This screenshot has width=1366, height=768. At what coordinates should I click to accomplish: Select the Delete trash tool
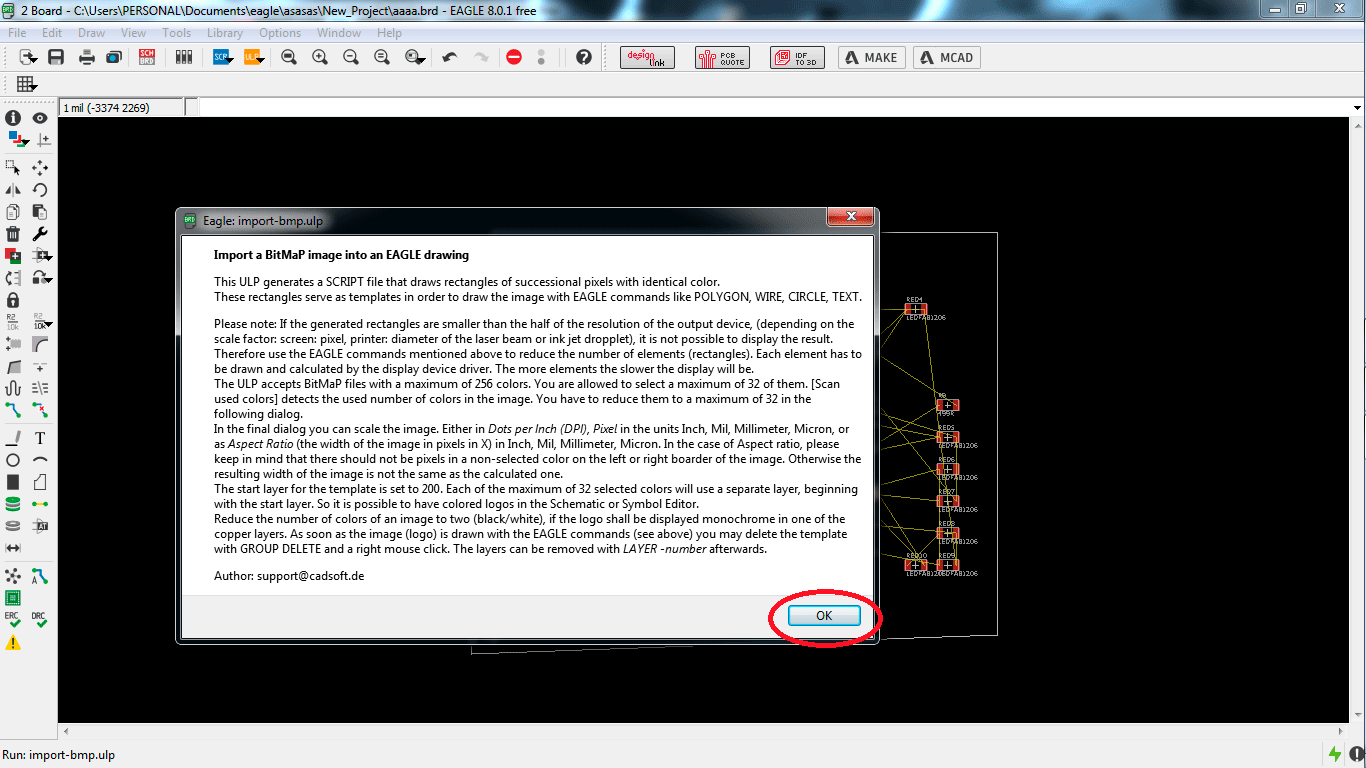tap(13, 233)
